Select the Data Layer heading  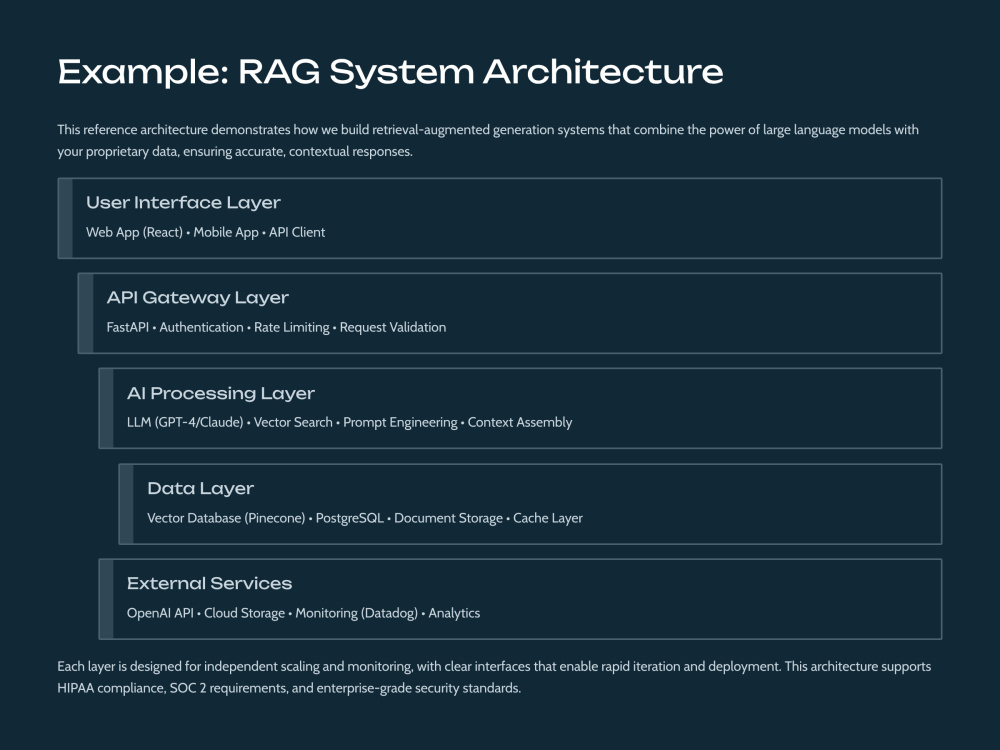[x=200, y=489]
